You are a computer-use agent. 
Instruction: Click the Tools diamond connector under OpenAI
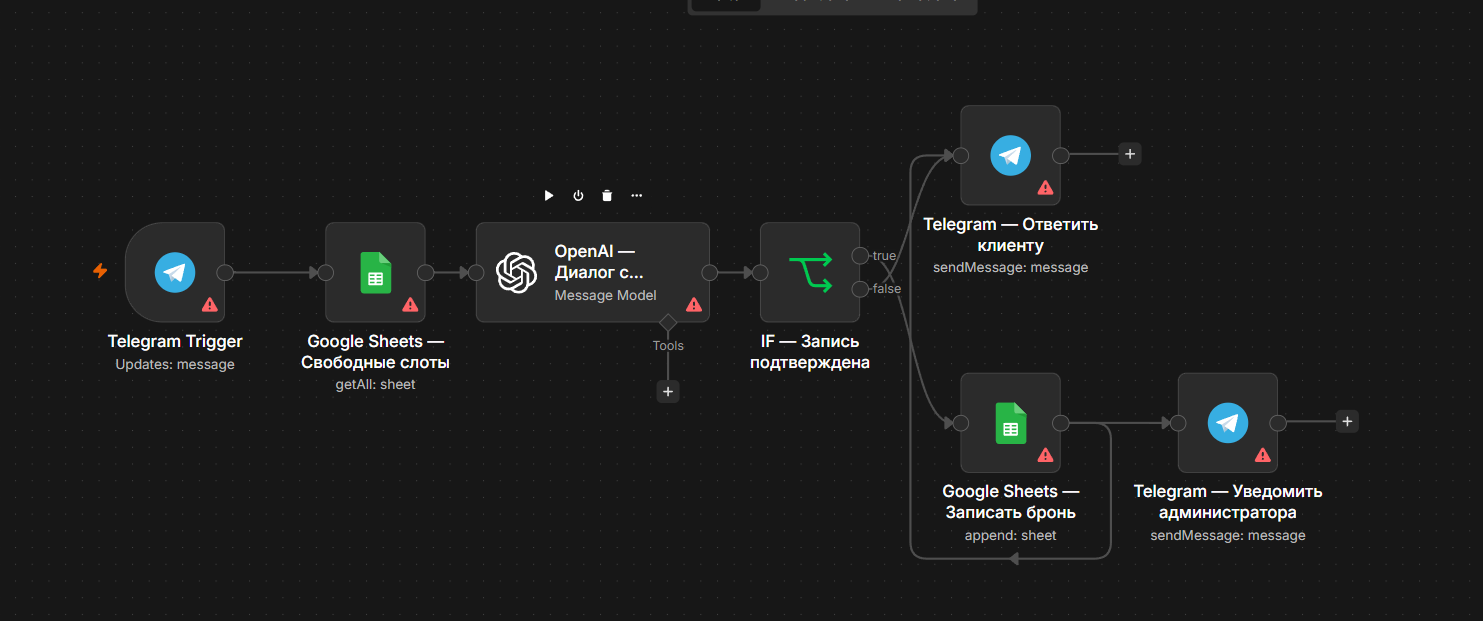[668, 322]
